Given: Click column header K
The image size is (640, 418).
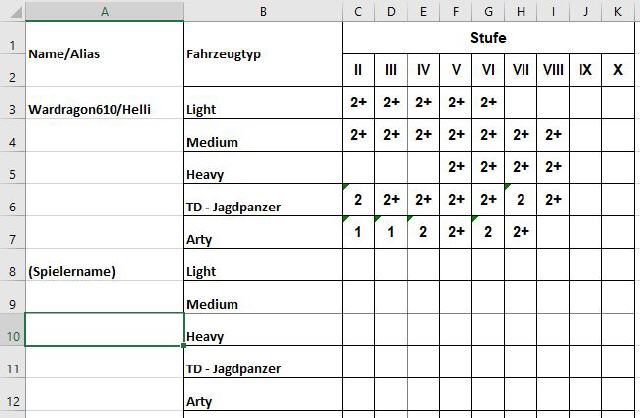Looking at the screenshot, I should [618, 11].
